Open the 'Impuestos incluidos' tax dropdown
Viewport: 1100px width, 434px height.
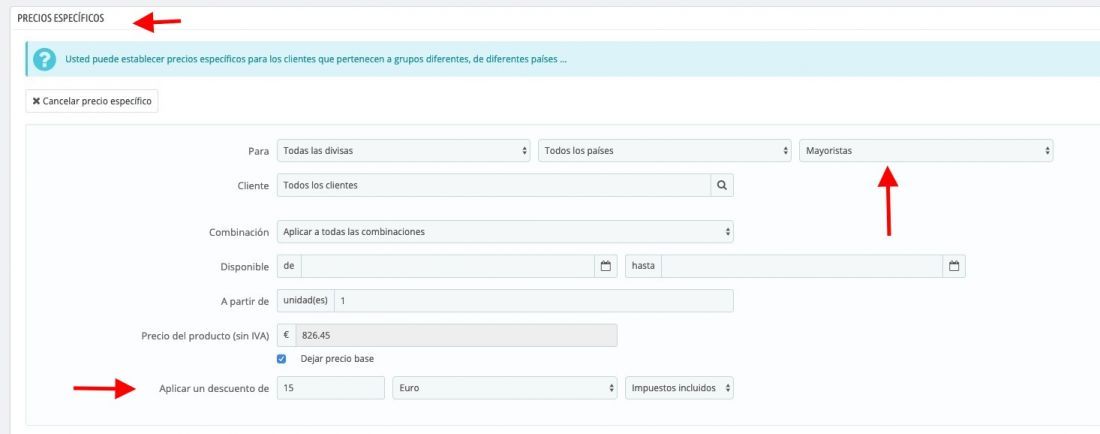679,388
